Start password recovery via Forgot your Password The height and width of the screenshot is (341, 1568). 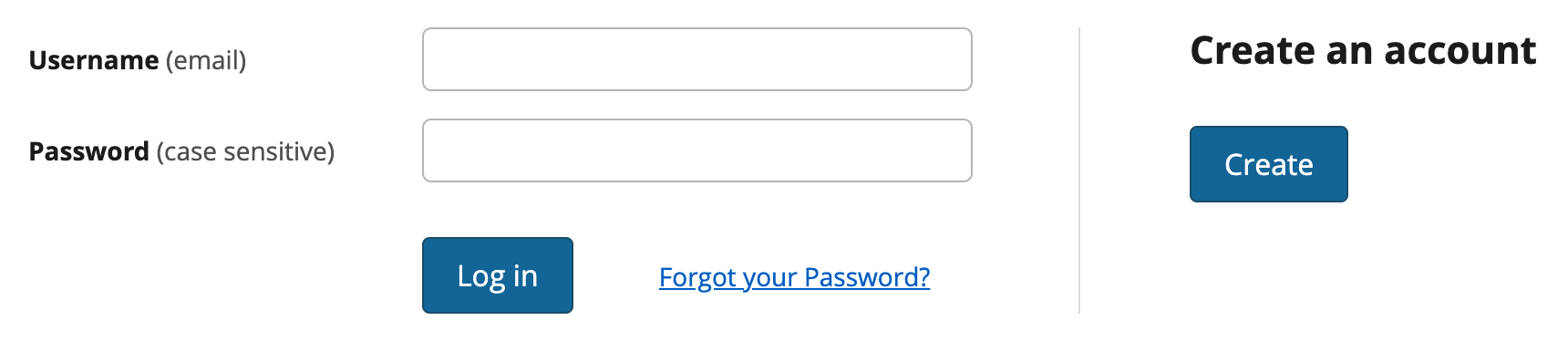[794, 276]
